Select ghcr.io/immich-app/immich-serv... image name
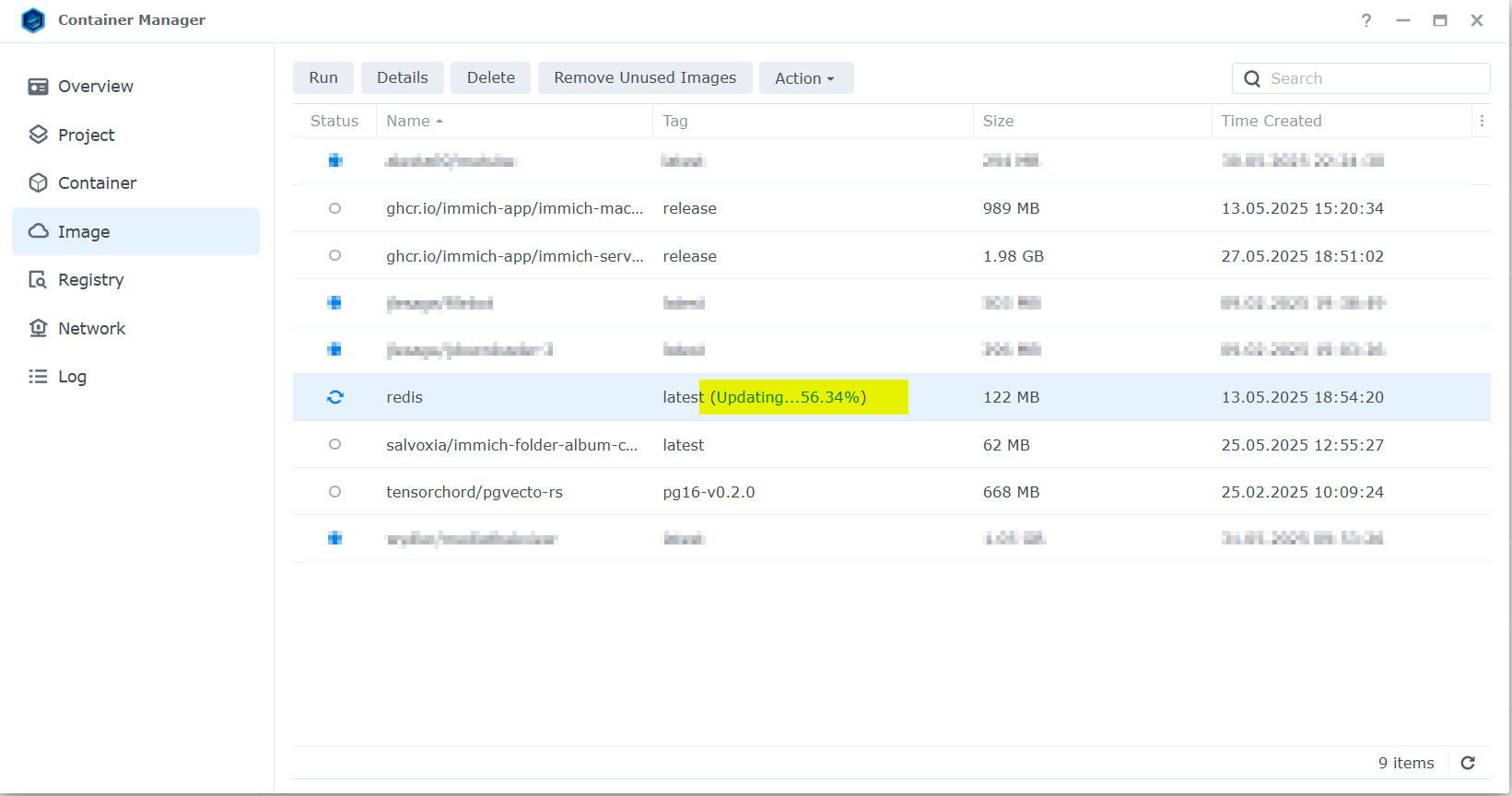Viewport: 1512px width, 796px height. click(x=515, y=256)
